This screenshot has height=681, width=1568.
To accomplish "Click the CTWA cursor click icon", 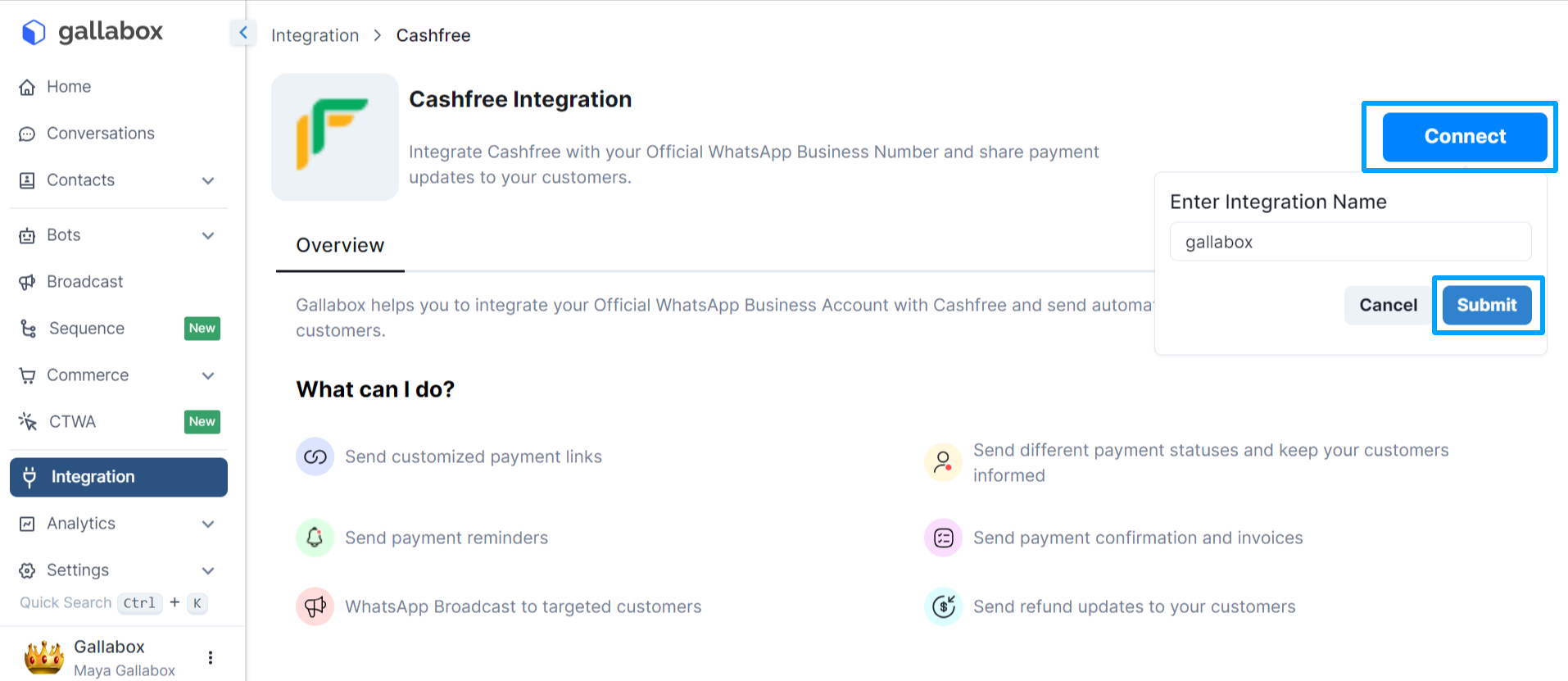I will tap(28, 421).
